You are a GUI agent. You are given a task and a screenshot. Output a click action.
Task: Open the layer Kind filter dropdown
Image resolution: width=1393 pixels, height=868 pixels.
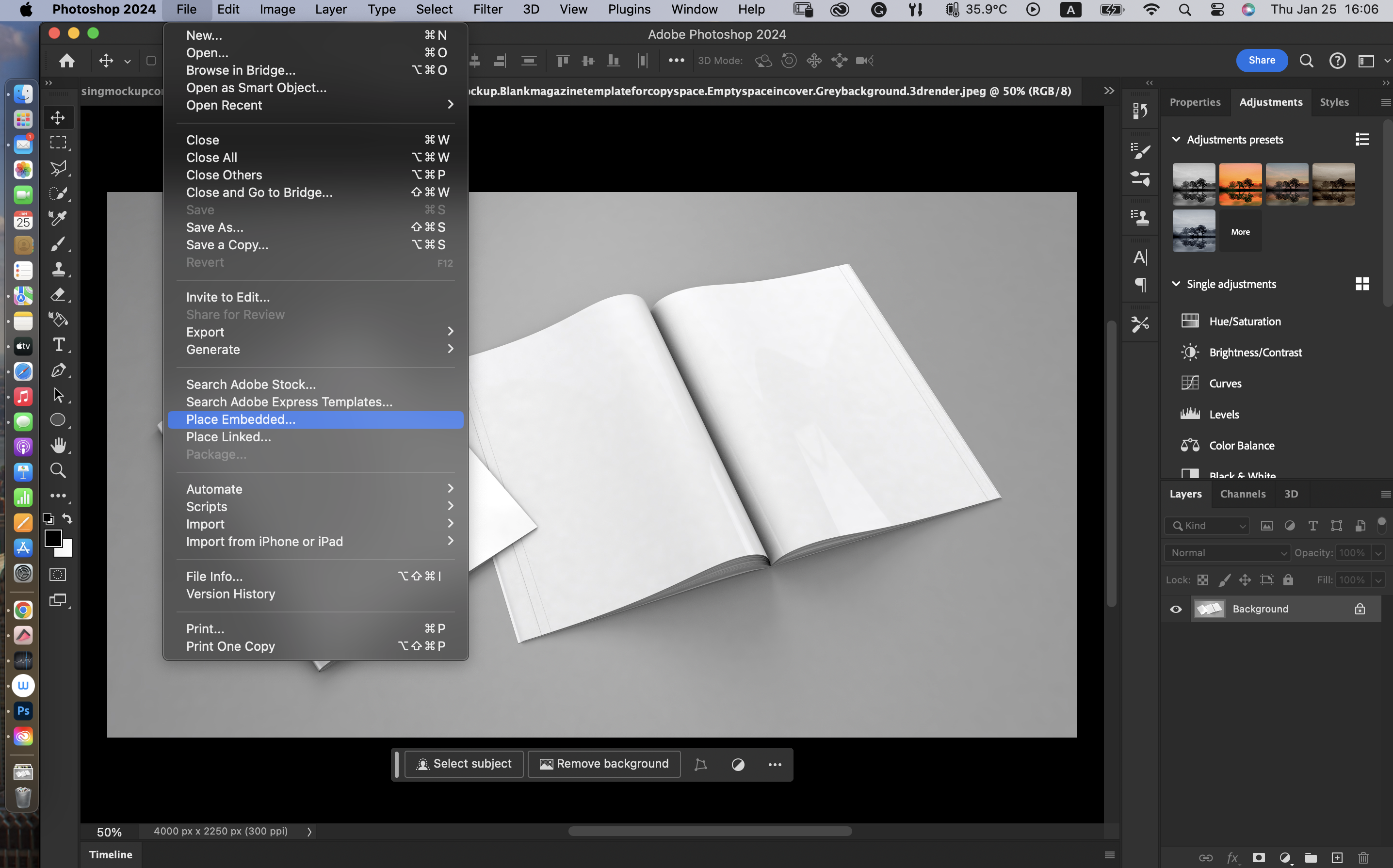point(1208,525)
